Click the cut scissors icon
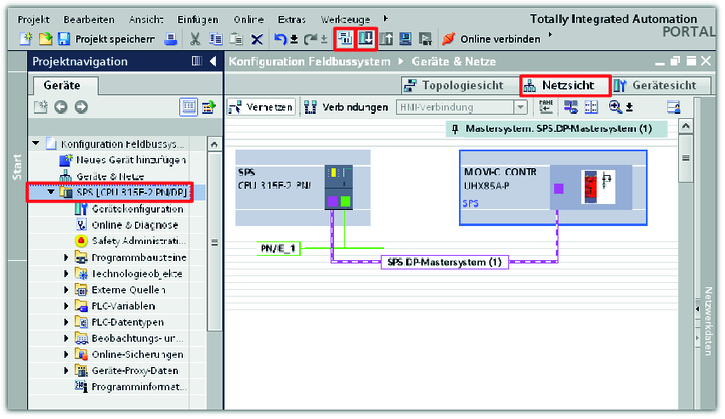 (195, 39)
